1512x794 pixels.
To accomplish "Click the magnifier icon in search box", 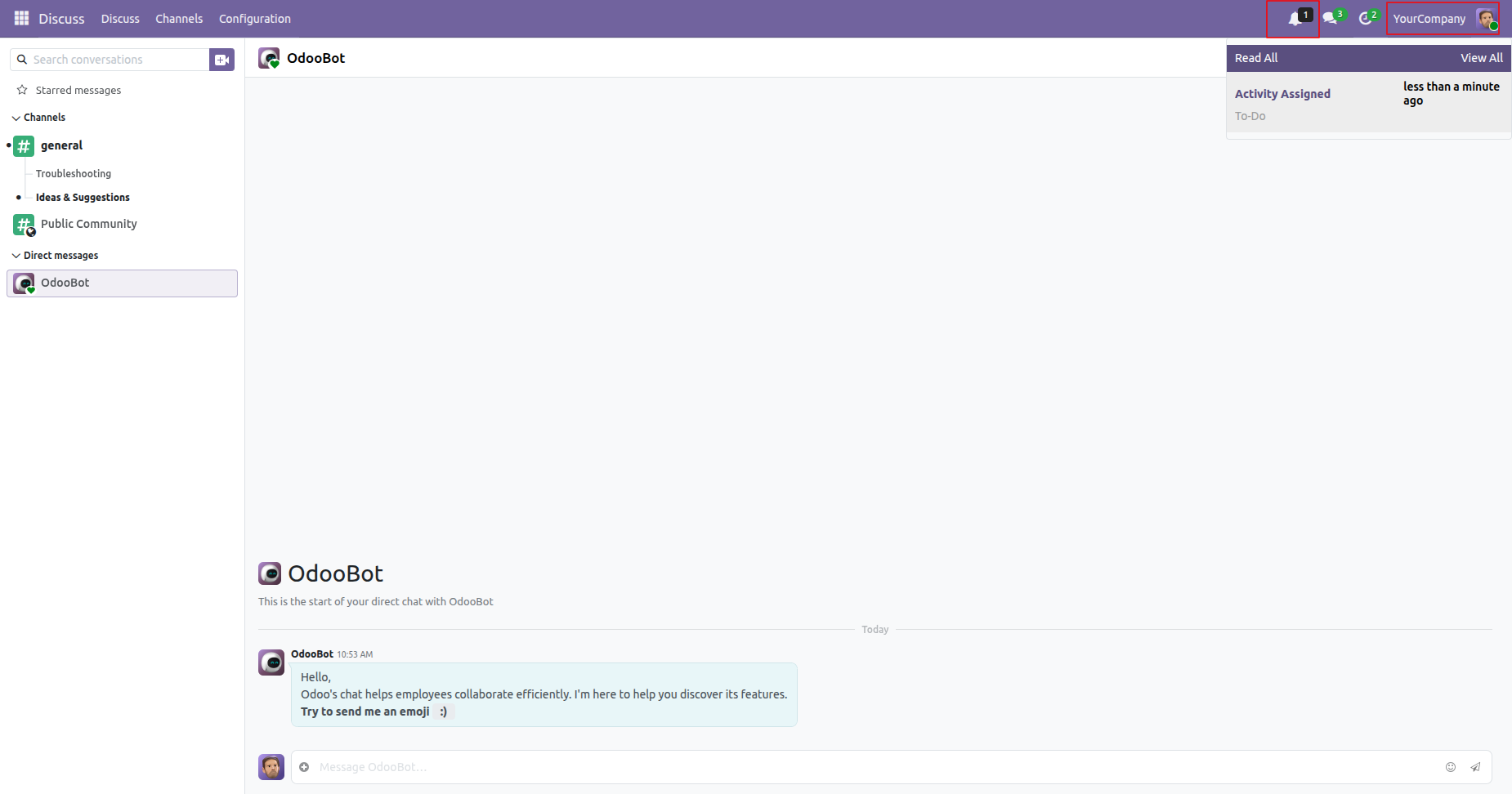I will tap(22, 60).
